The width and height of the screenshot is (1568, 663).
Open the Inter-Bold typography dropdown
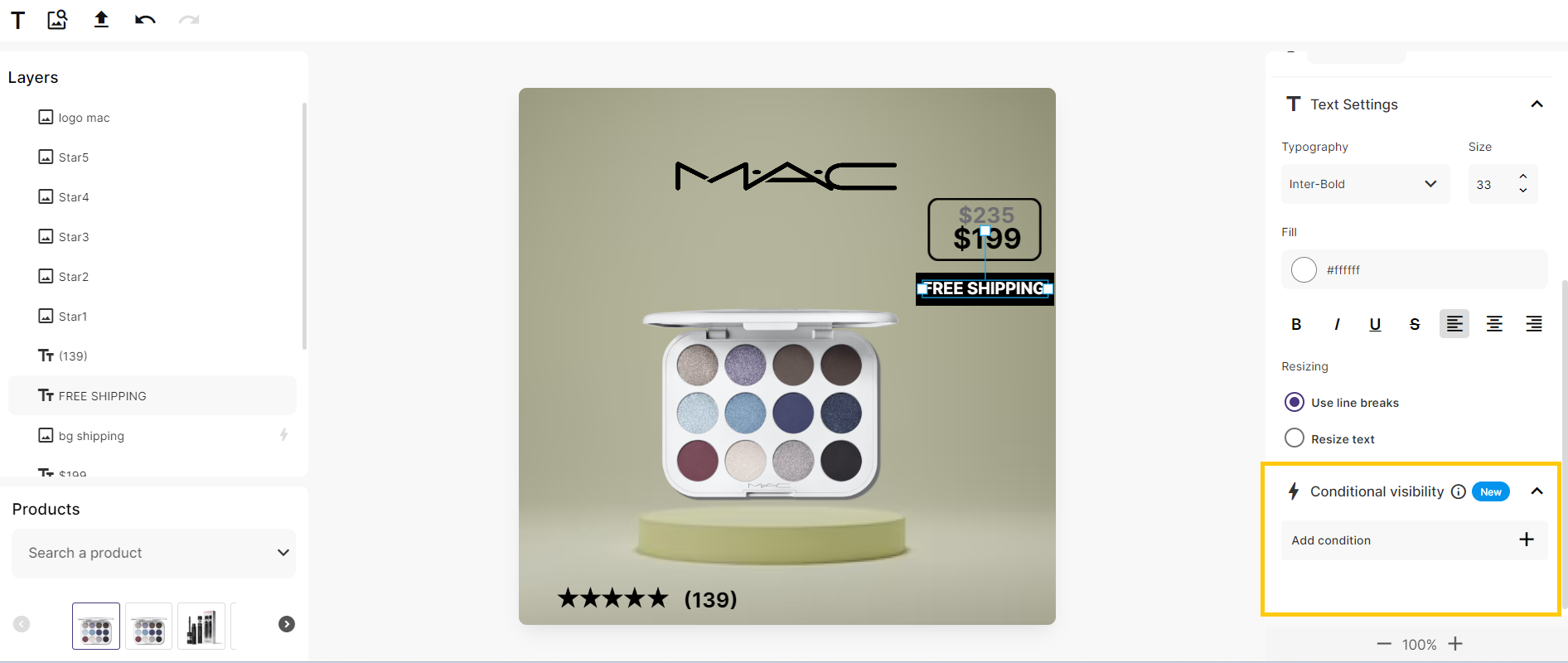1365,184
